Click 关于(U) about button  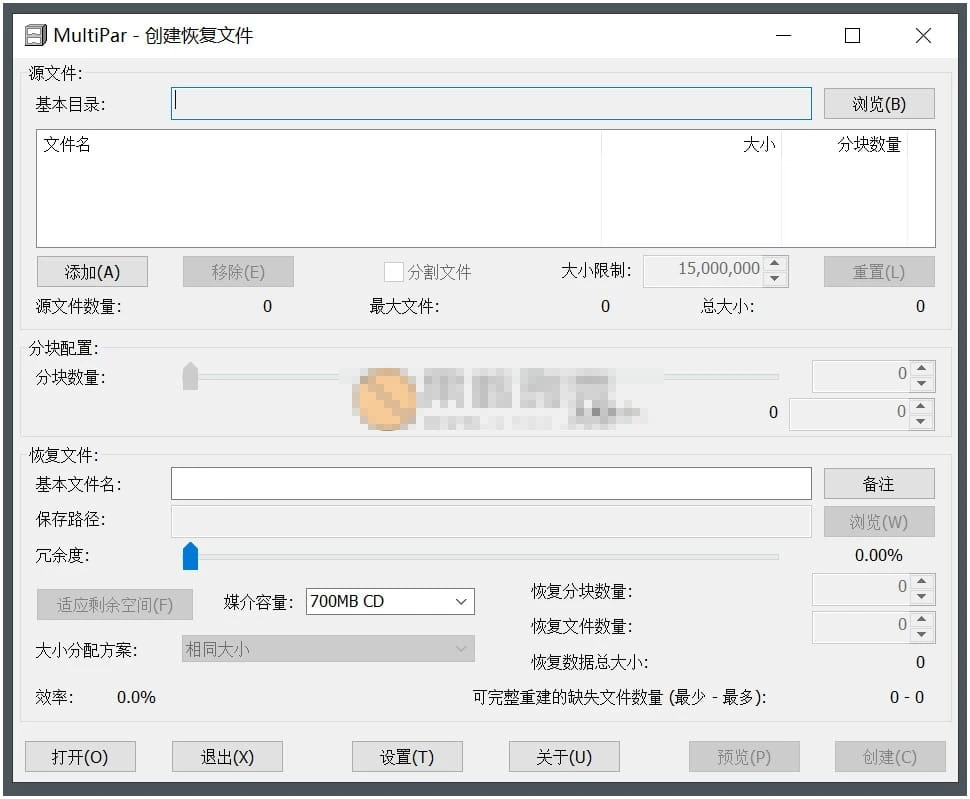point(564,757)
